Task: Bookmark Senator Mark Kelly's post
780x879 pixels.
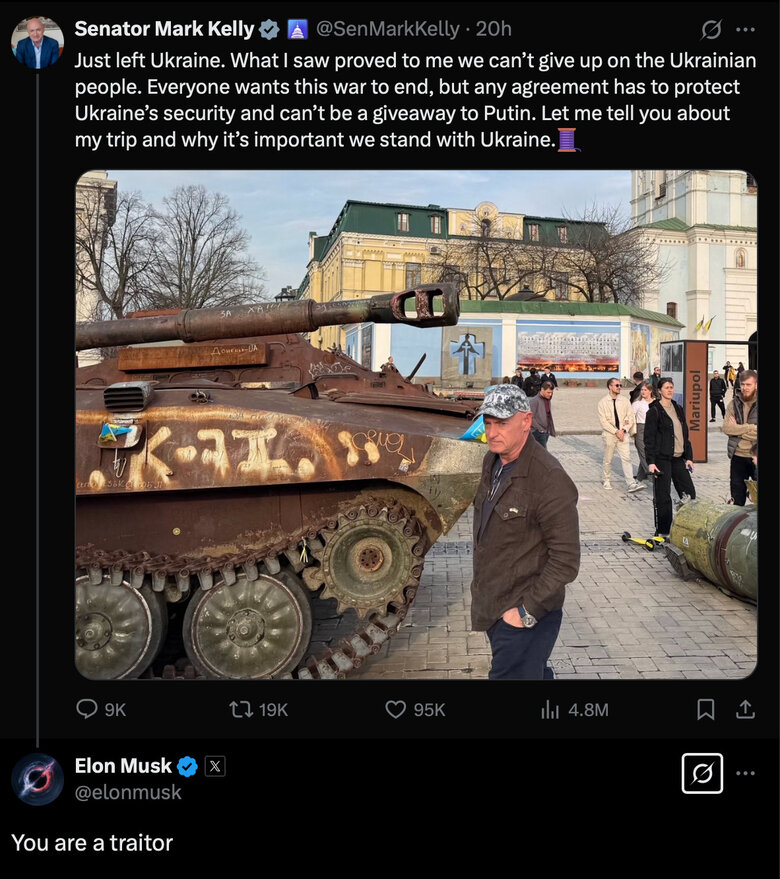Action: pyautogui.click(x=706, y=709)
